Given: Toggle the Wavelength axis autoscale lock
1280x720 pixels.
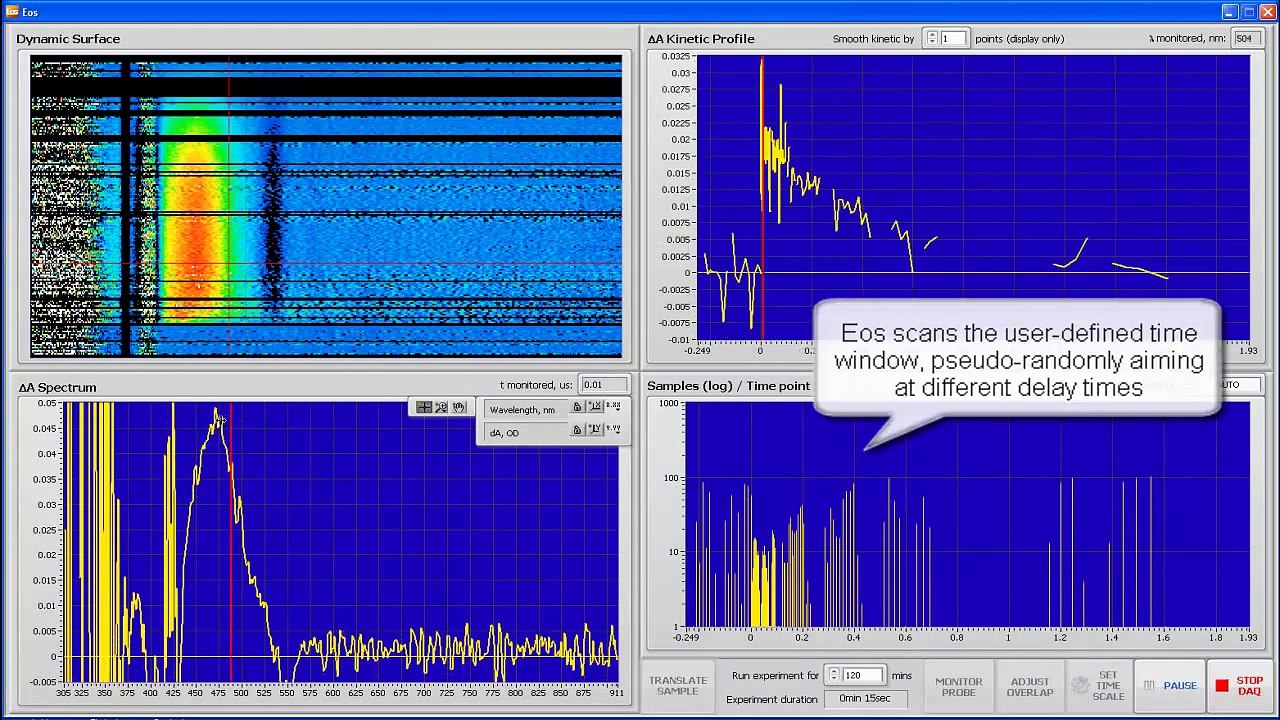Looking at the screenshot, I should point(577,407).
